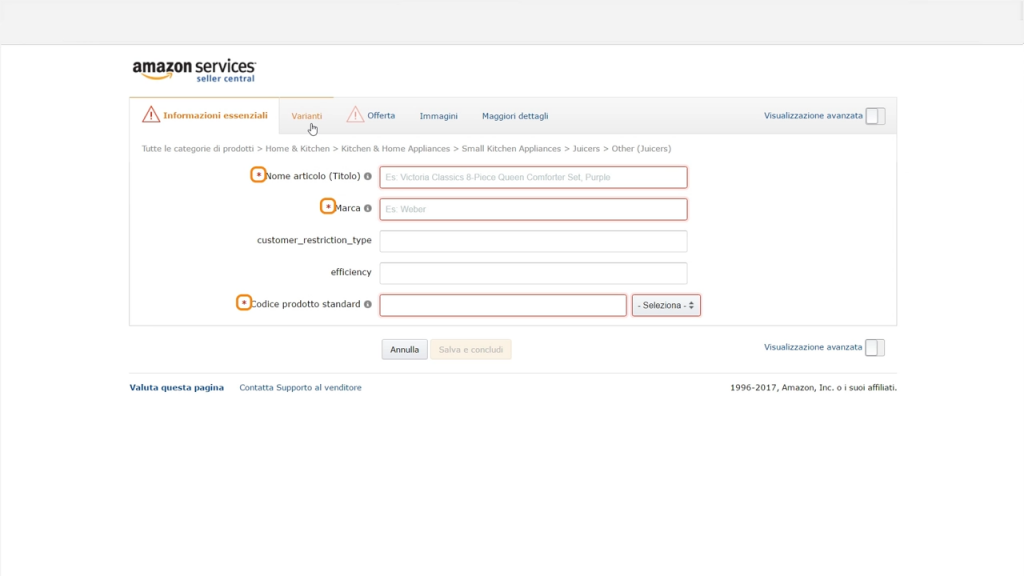Click the Salva e concludi button

coord(471,350)
